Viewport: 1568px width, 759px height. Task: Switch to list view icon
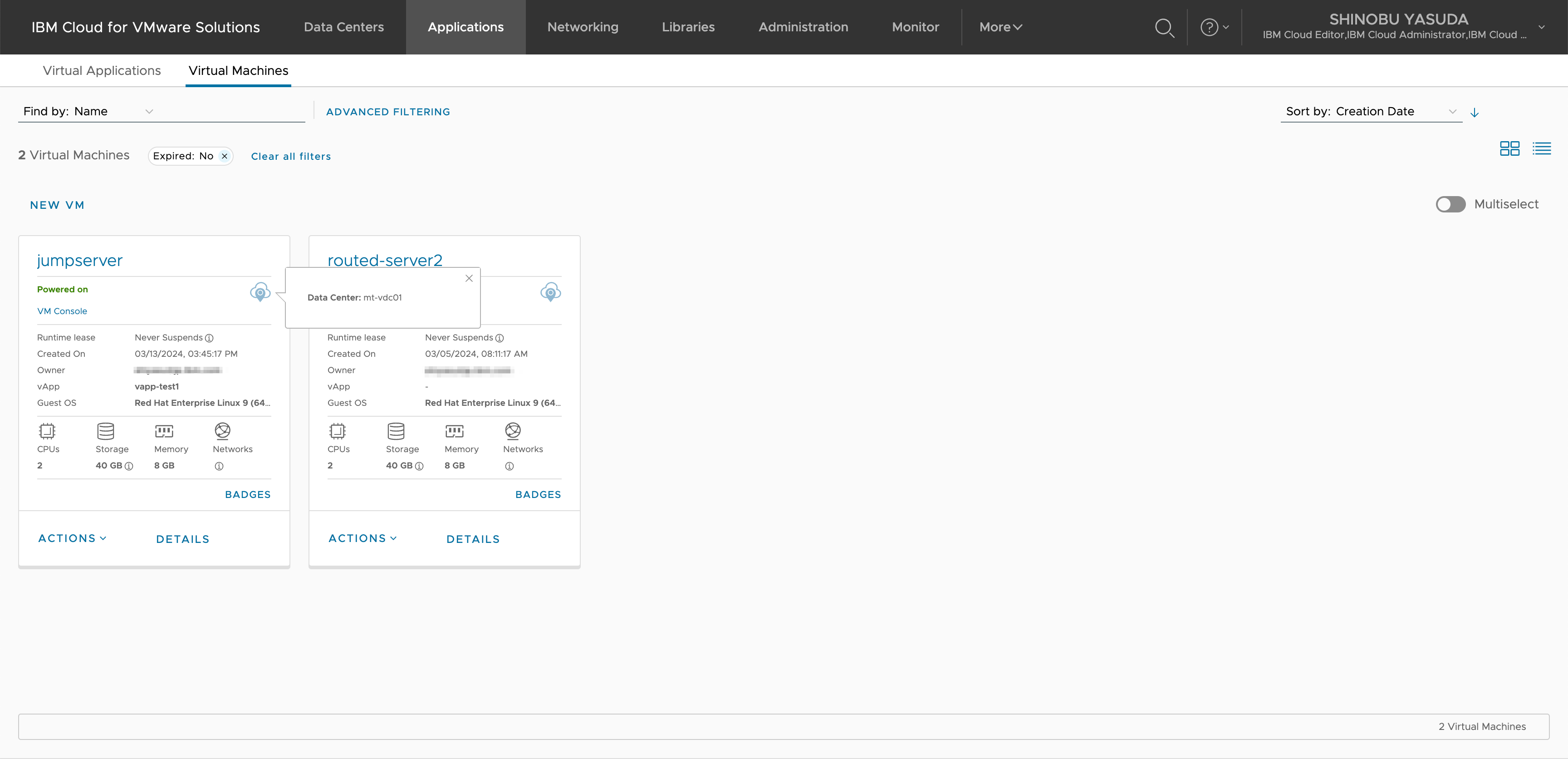coord(1541,148)
